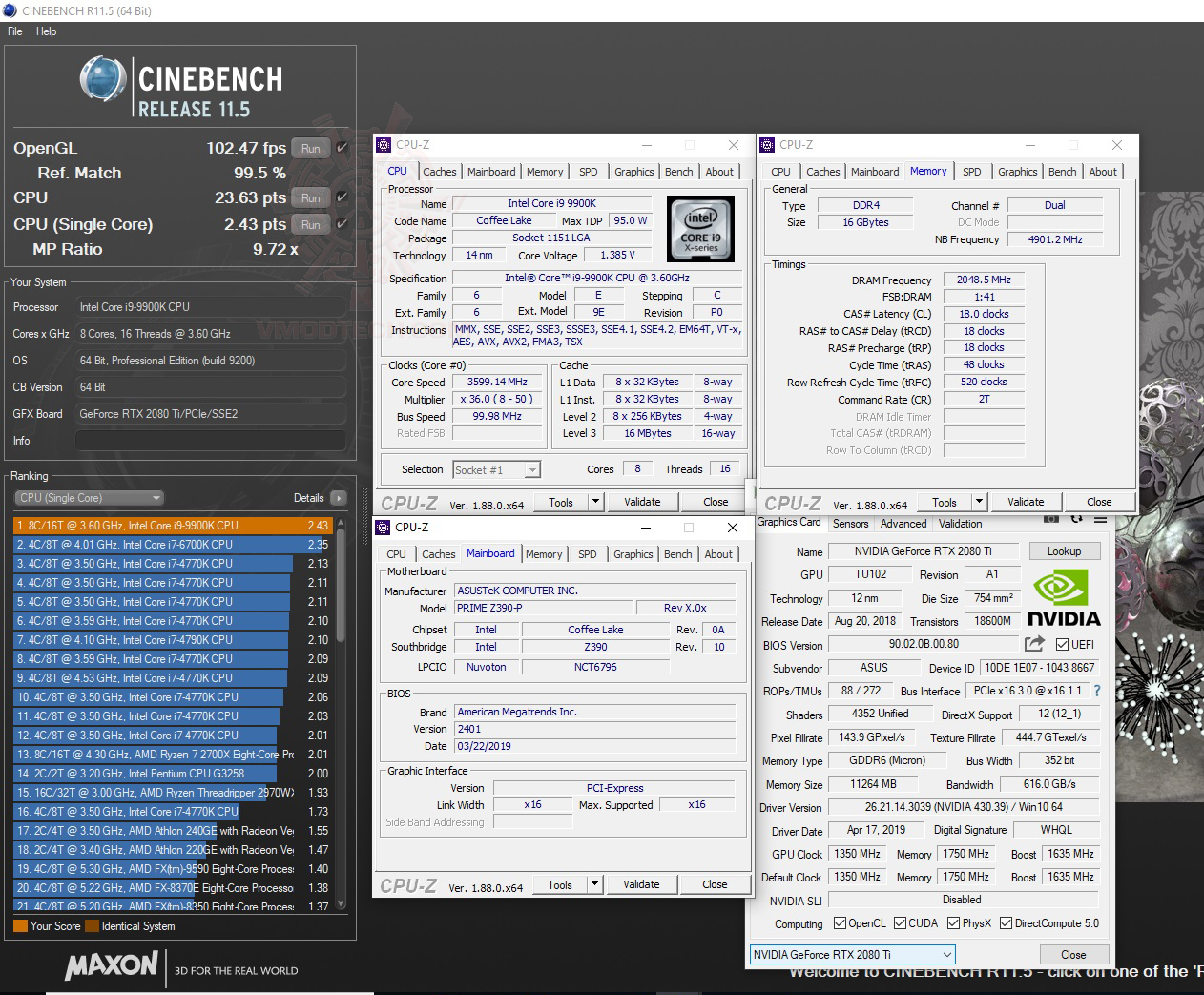The height and width of the screenshot is (995, 1204).
Task: Select ranking row 14 Intel Pentium CPU G3258
Action: point(172,774)
